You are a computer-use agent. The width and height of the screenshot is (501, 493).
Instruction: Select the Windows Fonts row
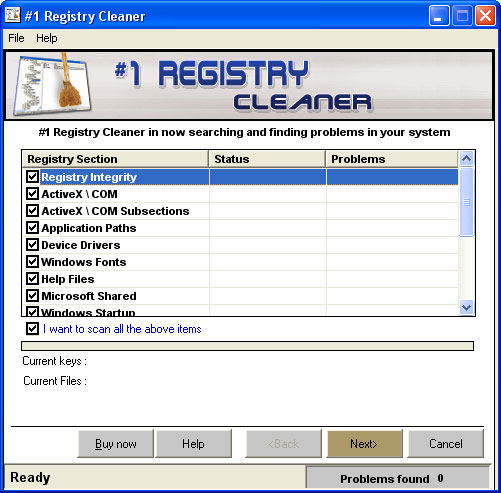tap(240, 262)
